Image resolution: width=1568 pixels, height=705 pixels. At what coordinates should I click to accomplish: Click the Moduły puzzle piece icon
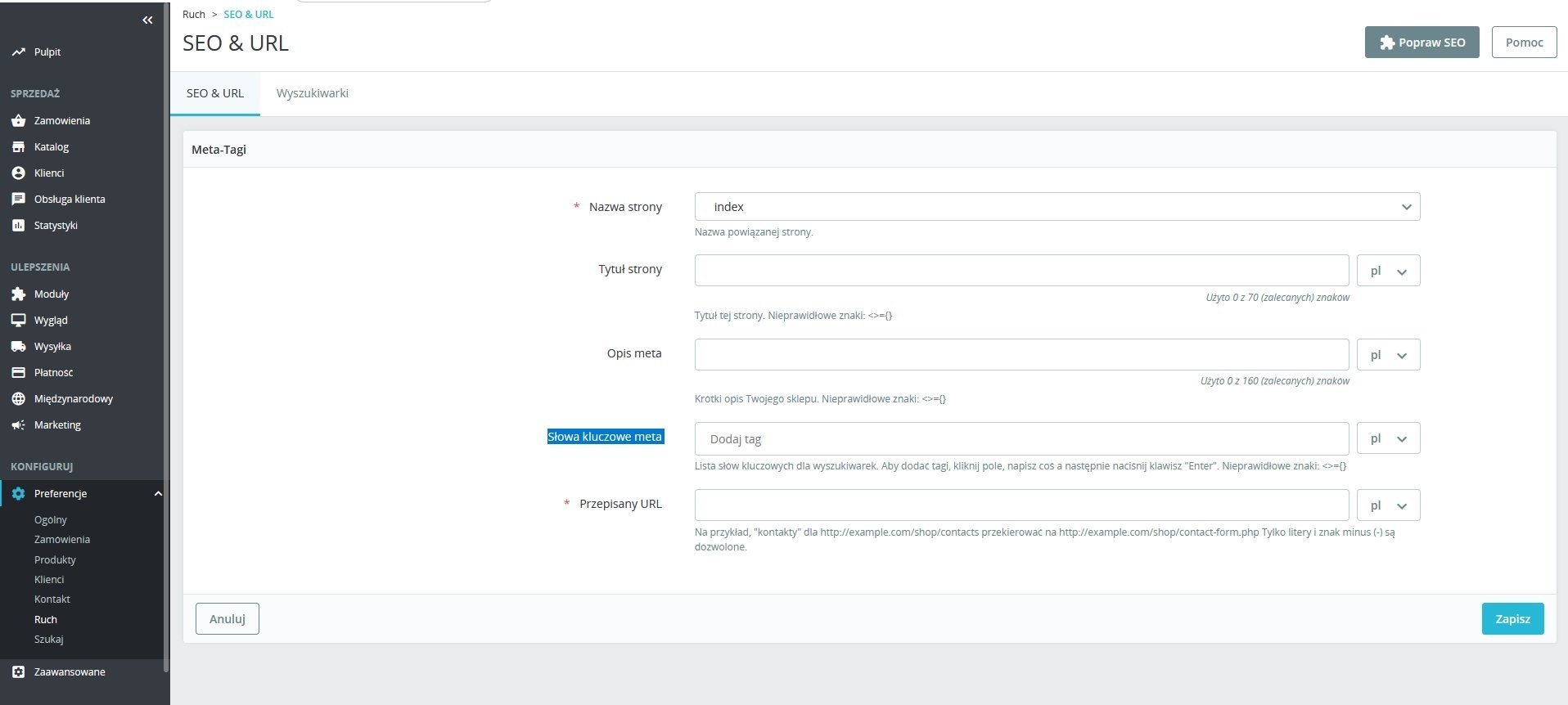(x=18, y=294)
